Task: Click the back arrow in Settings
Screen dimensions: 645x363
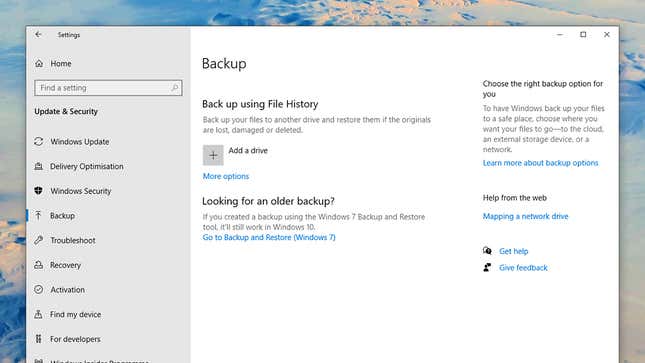Action: (38, 35)
